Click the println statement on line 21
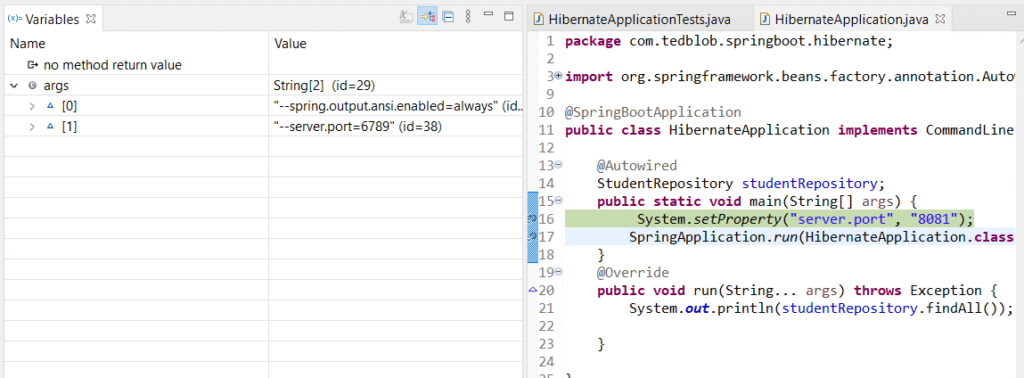The height and width of the screenshot is (378, 1024). pyautogui.click(x=821, y=308)
